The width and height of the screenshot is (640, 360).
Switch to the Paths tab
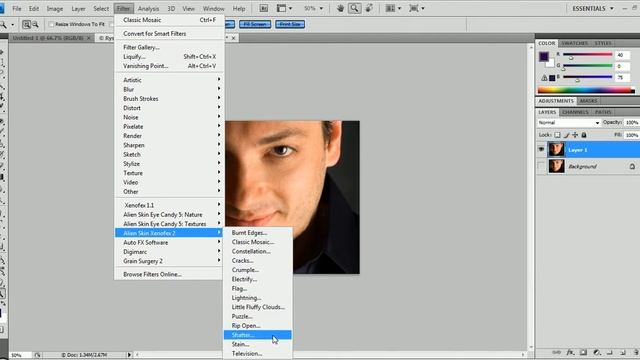603,112
